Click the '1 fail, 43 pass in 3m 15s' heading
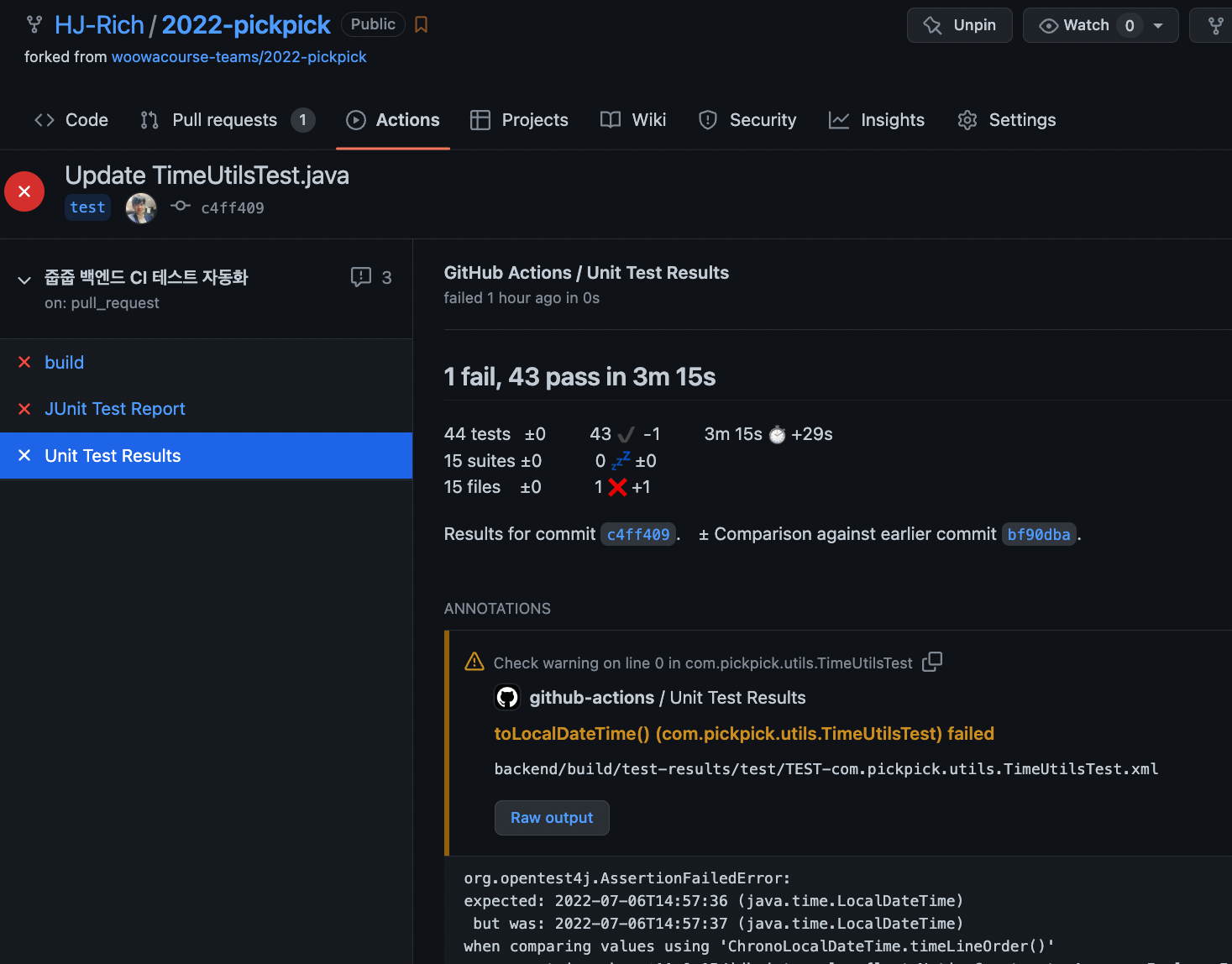Screen dimensions: 1232x964 coord(579,377)
